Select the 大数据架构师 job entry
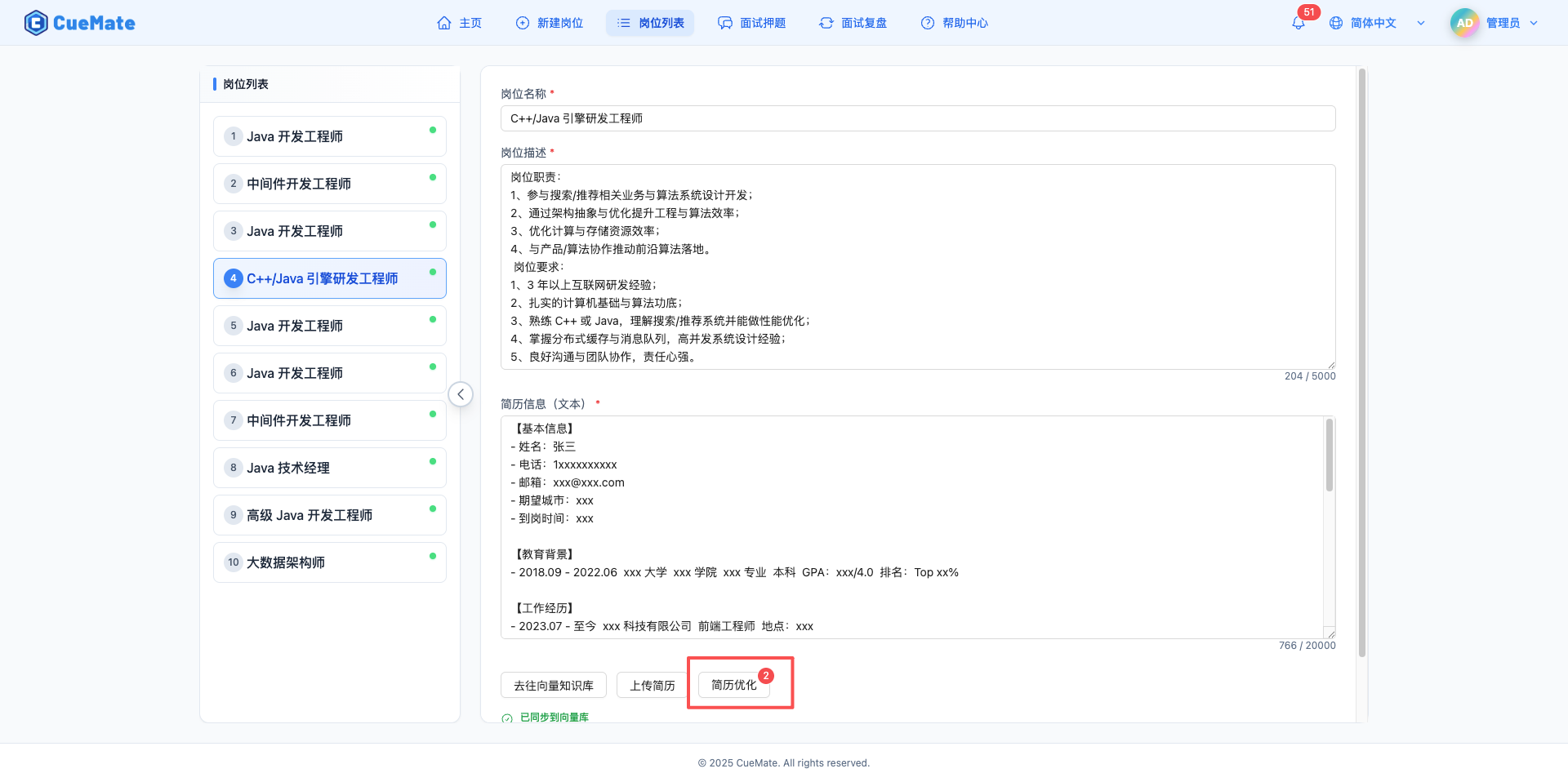Viewport: 1568px width, 782px height. pyautogui.click(x=329, y=562)
